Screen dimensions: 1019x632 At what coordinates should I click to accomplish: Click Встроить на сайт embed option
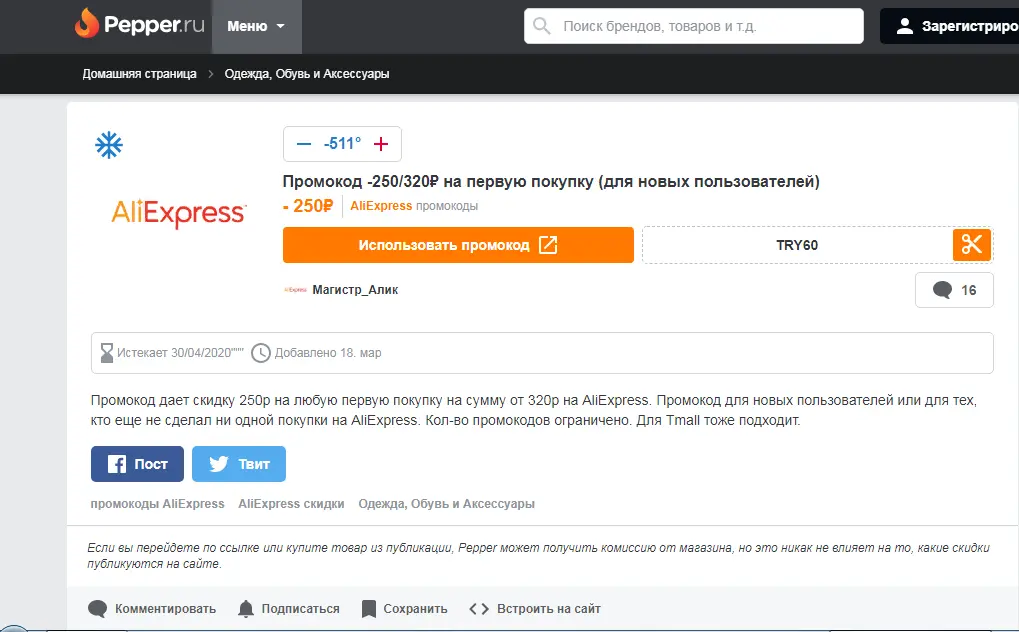point(548,609)
